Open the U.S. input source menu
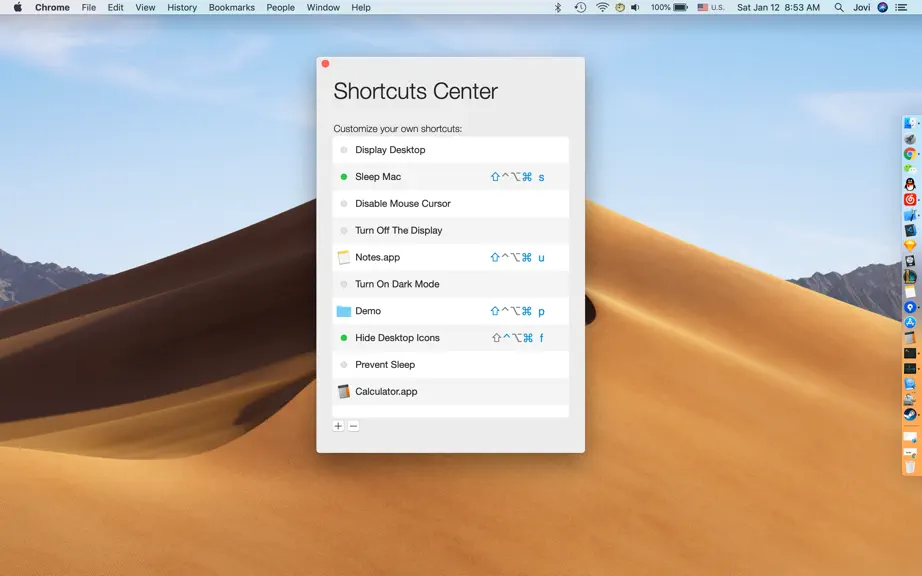 tap(711, 8)
